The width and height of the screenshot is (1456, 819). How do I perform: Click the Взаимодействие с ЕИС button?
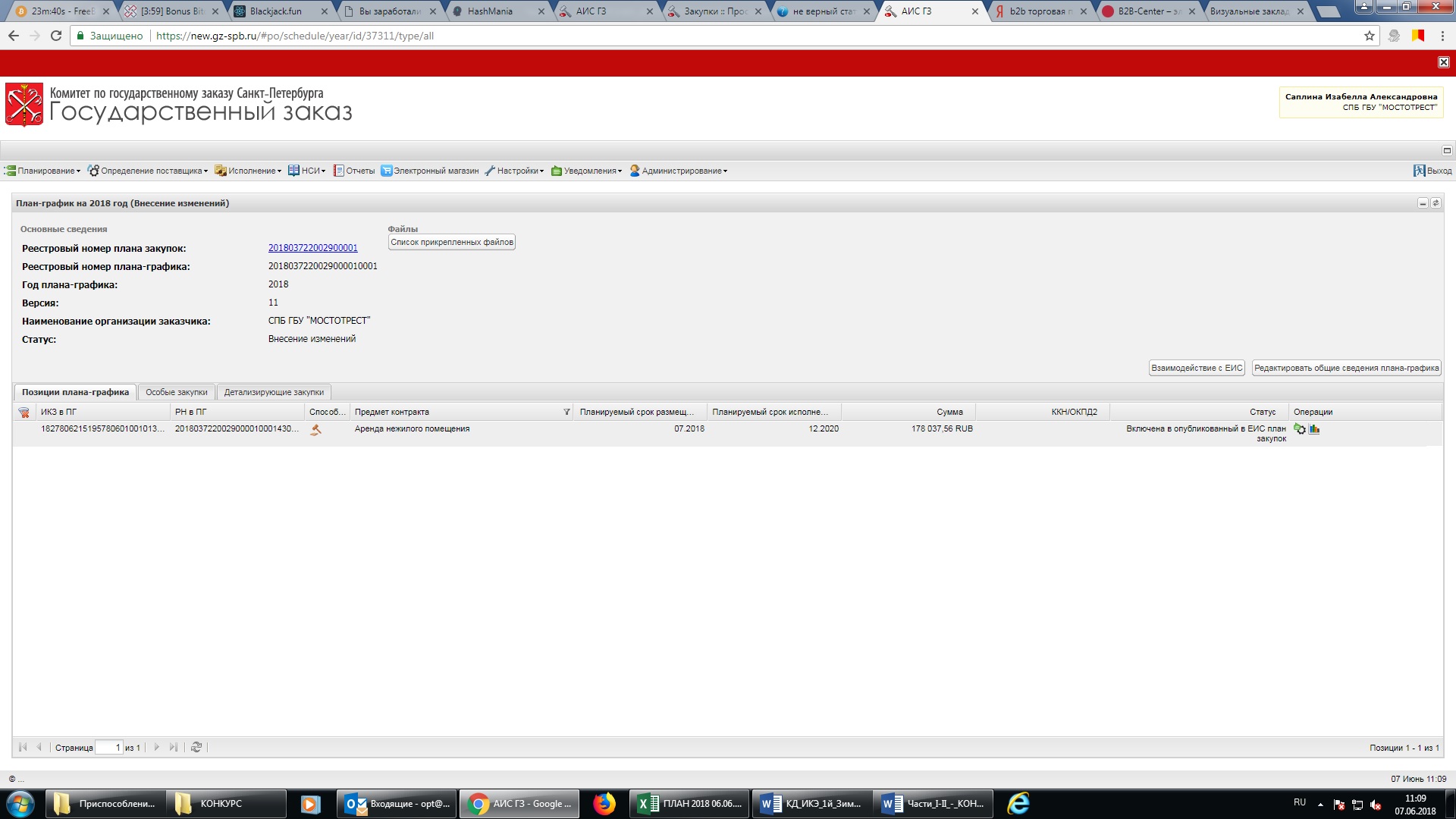coord(1197,368)
